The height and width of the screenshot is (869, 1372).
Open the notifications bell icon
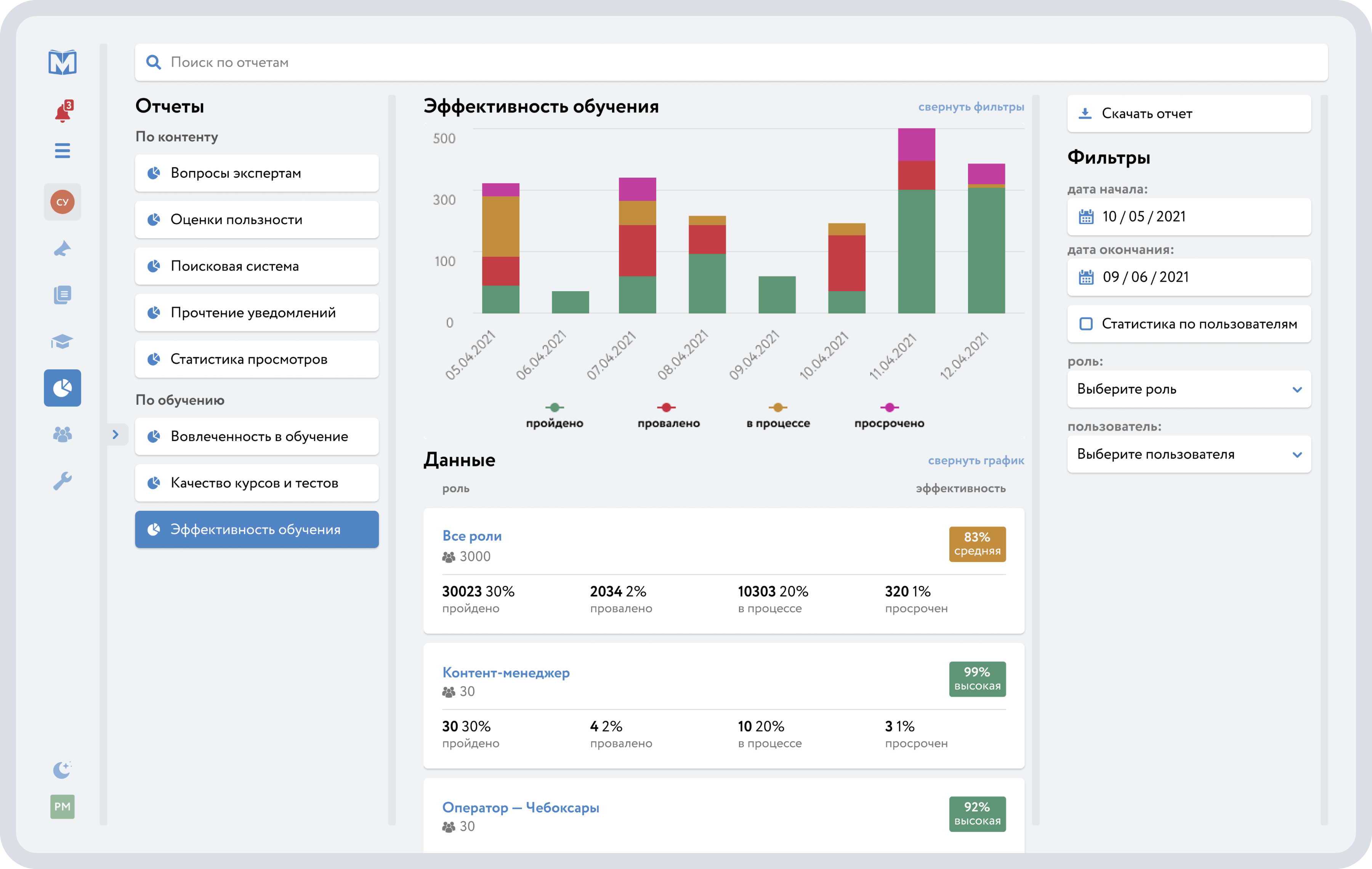(x=62, y=113)
